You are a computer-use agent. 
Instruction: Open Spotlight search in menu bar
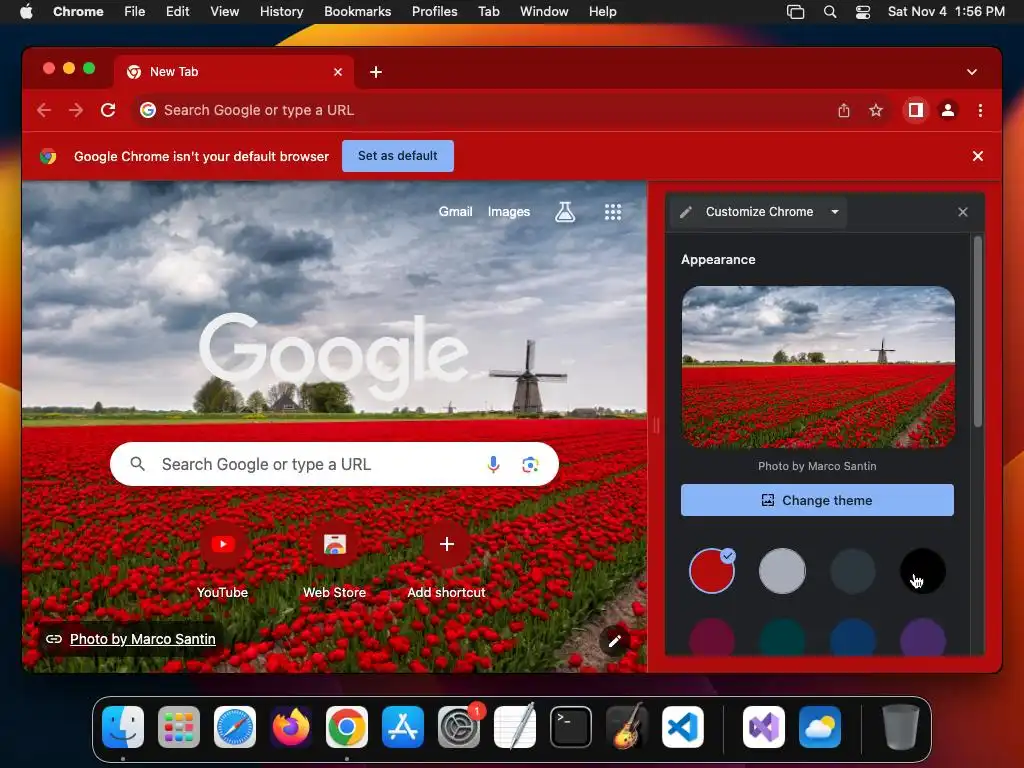click(x=829, y=11)
